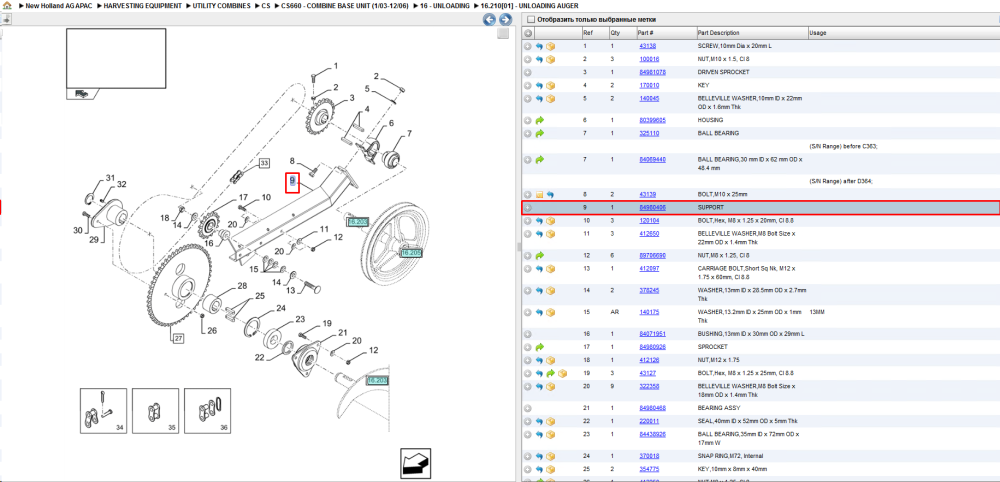Select 'BEARING ASSY' description text
The image size is (1000, 482).
(x=718, y=407)
